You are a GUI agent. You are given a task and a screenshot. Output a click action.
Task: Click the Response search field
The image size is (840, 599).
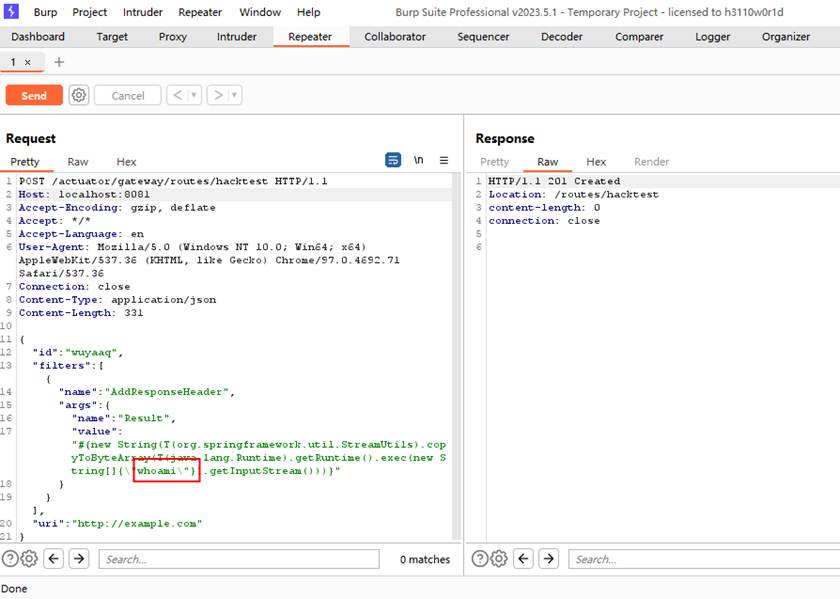point(703,559)
